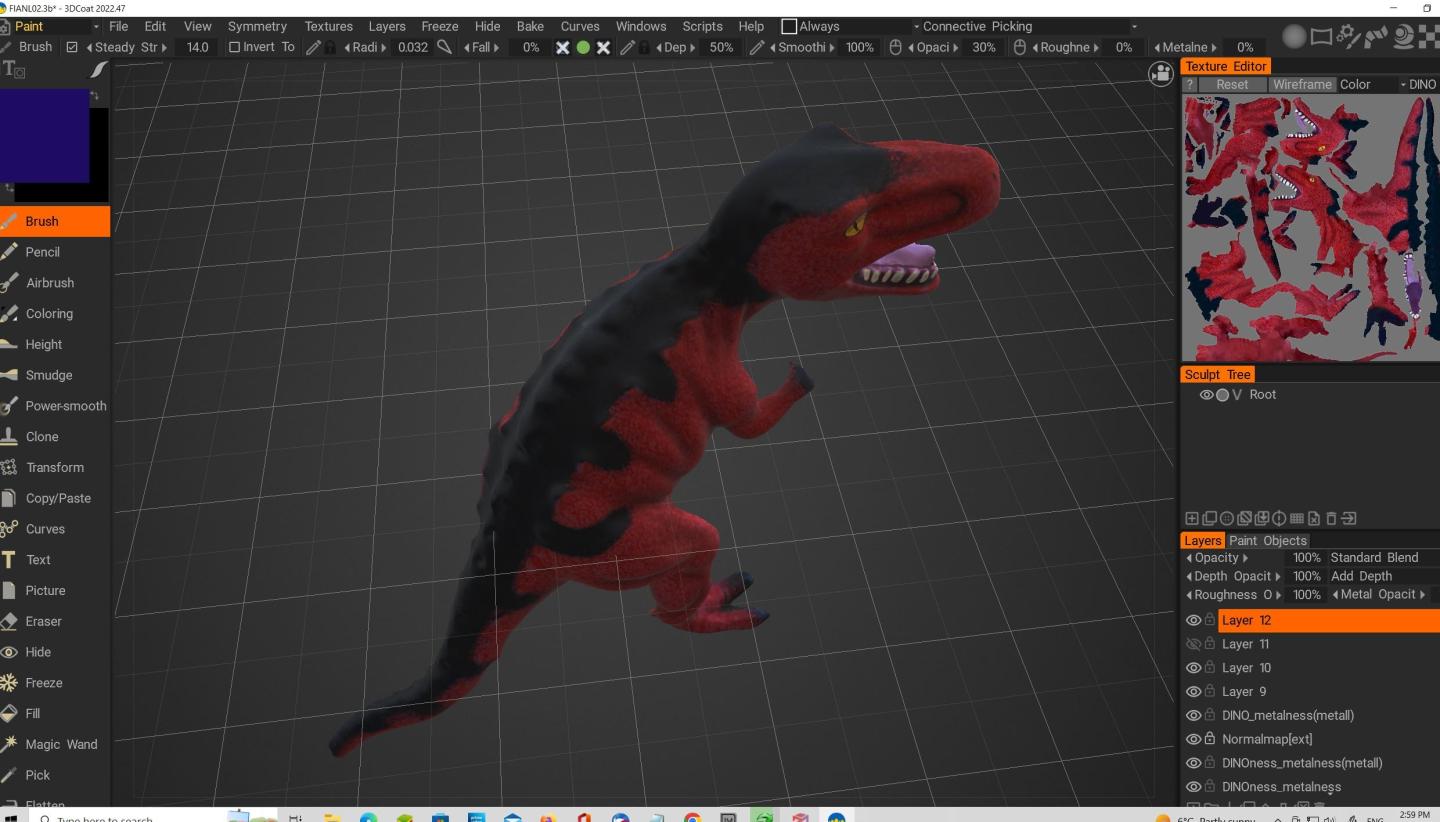This screenshot has height=822, width=1440.
Task: Click the sphere shading icon in top bar
Action: click(x=1294, y=37)
